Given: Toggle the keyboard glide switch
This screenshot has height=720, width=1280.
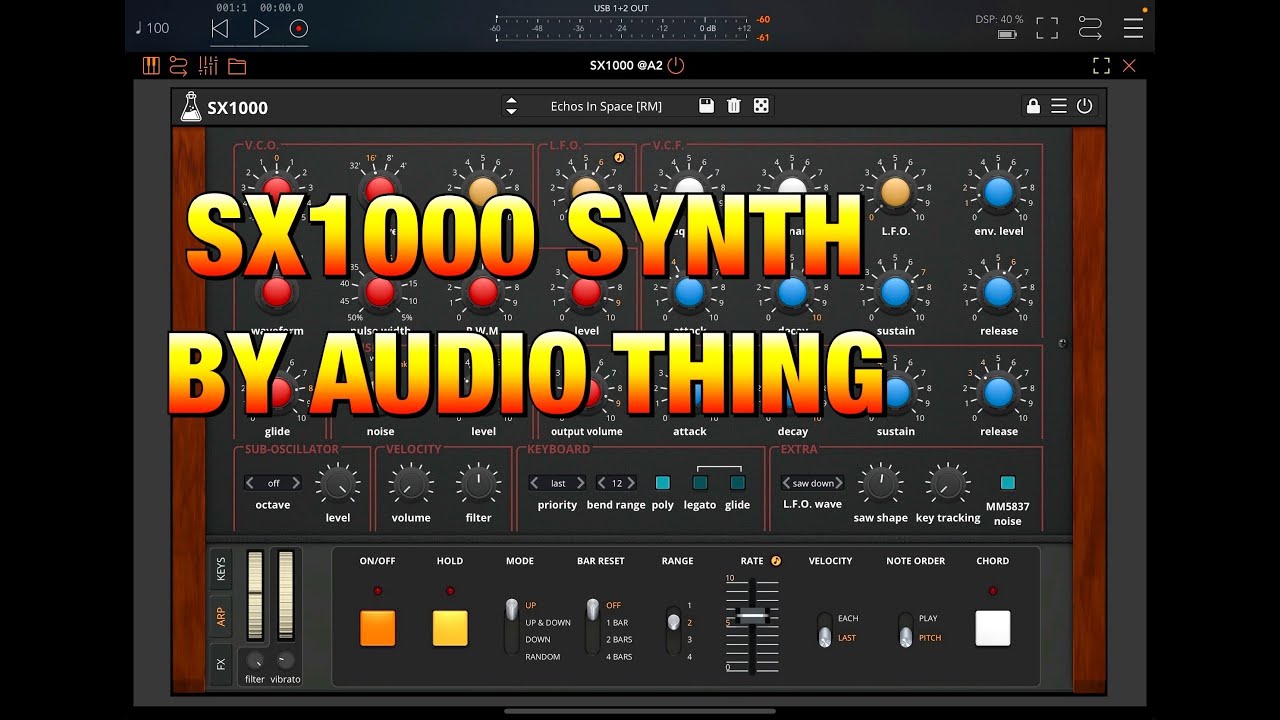Looking at the screenshot, I should click(x=737, y=483).
